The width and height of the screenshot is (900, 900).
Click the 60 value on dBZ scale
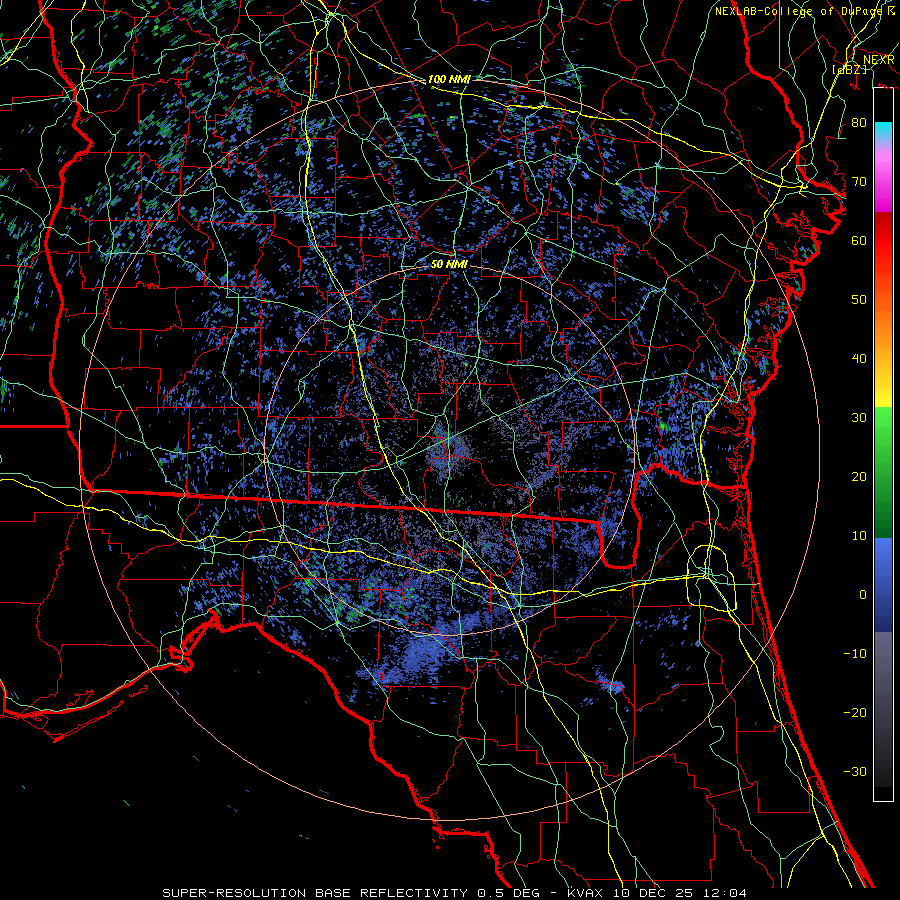click(859, 241)
